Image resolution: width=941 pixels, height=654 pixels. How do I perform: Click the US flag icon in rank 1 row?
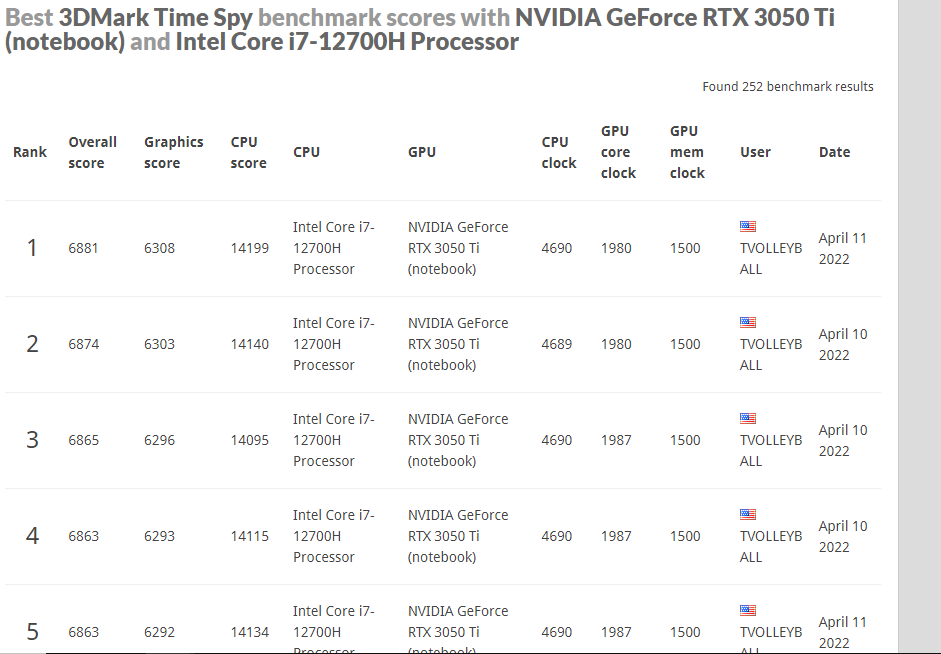(748, 226)
